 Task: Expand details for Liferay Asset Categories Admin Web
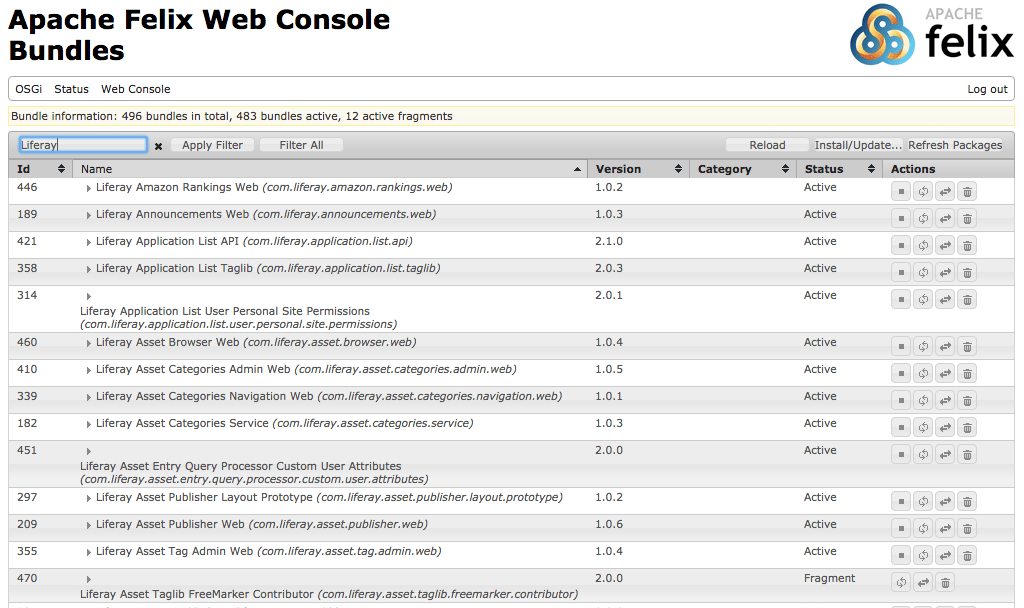coord(88,370)
